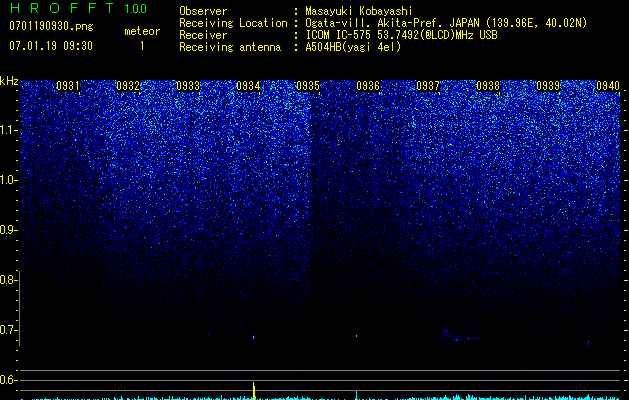Click the 0939 time marker
Image resolution: width=629 pixels, height=400 pixels.
[x=548, y=85]
